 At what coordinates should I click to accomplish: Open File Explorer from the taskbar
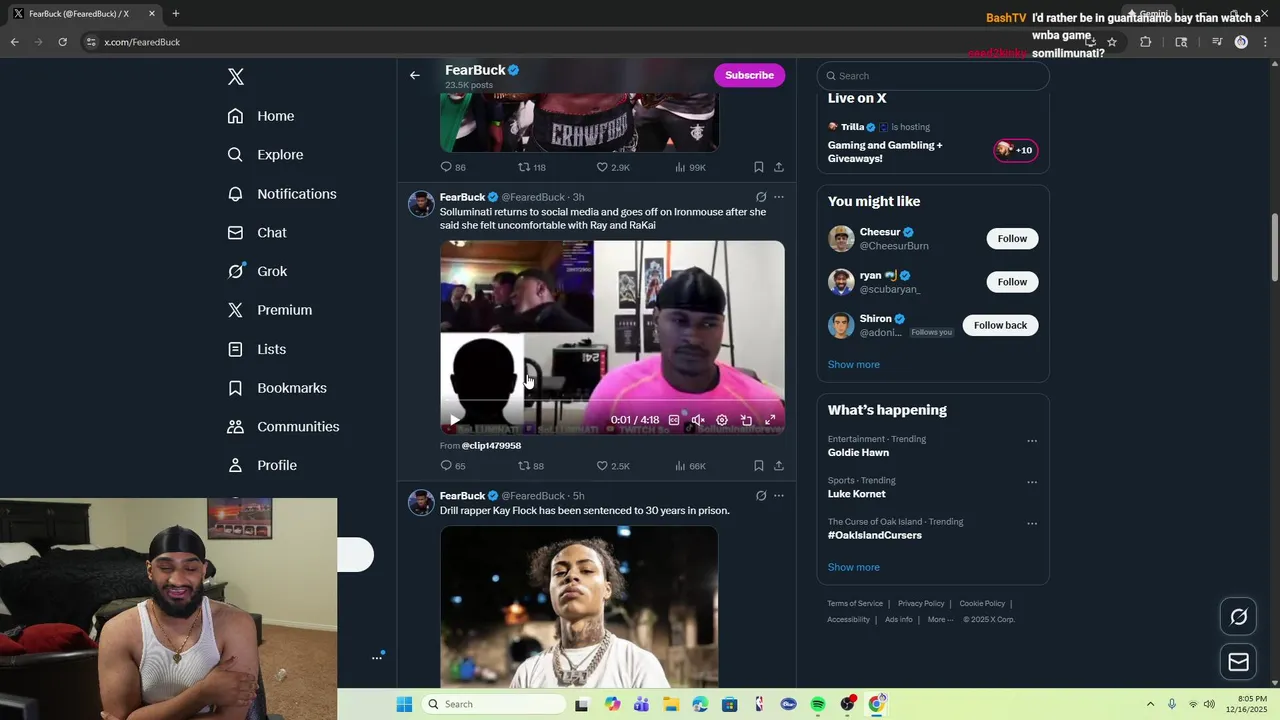(x=671, y=704)
